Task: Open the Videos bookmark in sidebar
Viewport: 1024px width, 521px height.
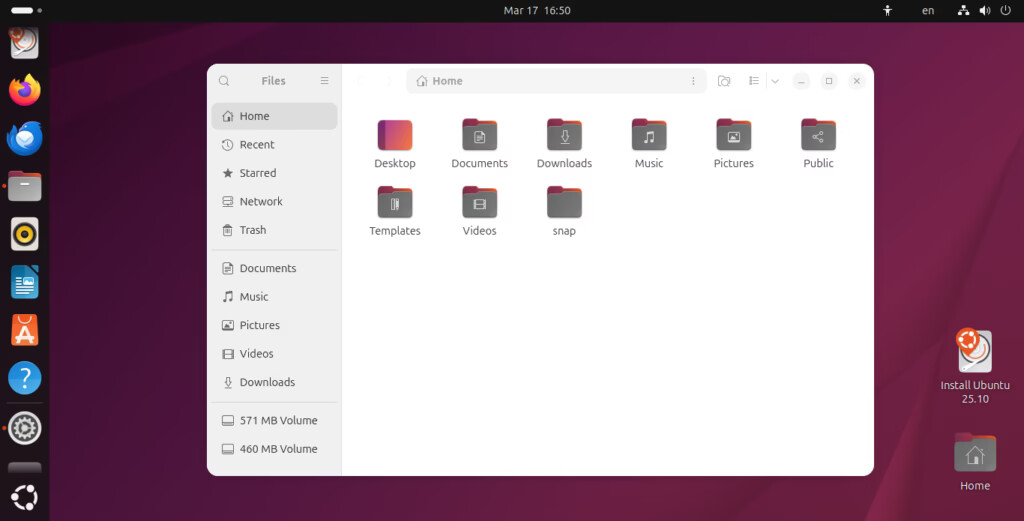Action: pos(256,354)
